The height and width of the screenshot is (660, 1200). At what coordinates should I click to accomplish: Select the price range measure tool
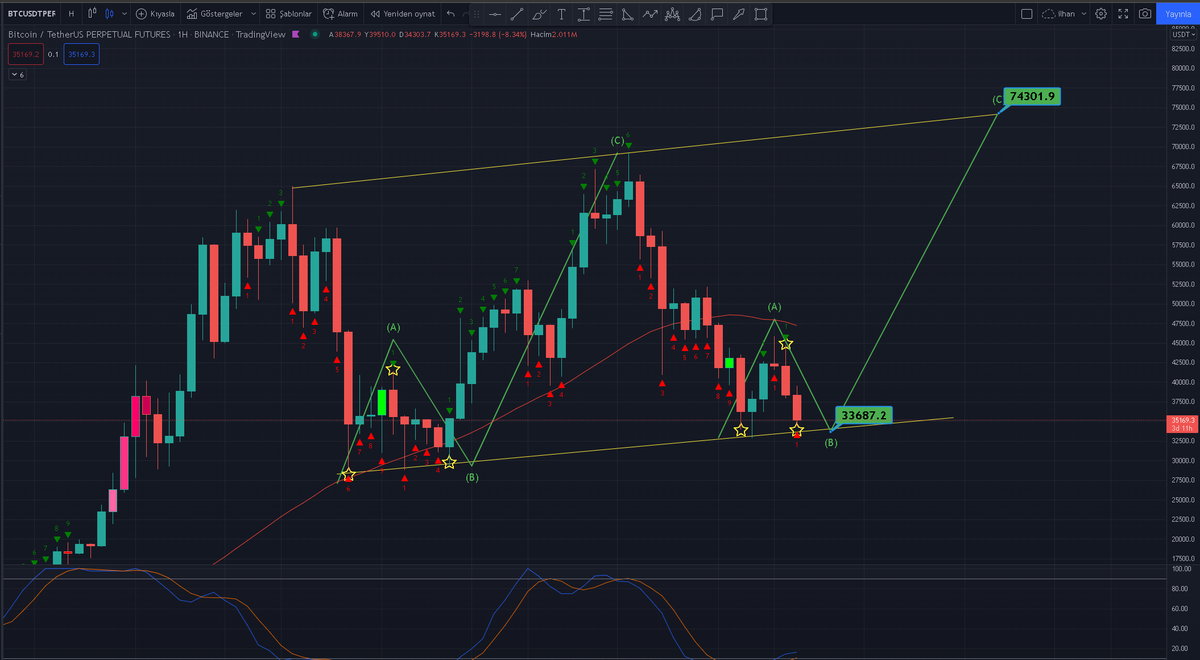coord(584,14)
